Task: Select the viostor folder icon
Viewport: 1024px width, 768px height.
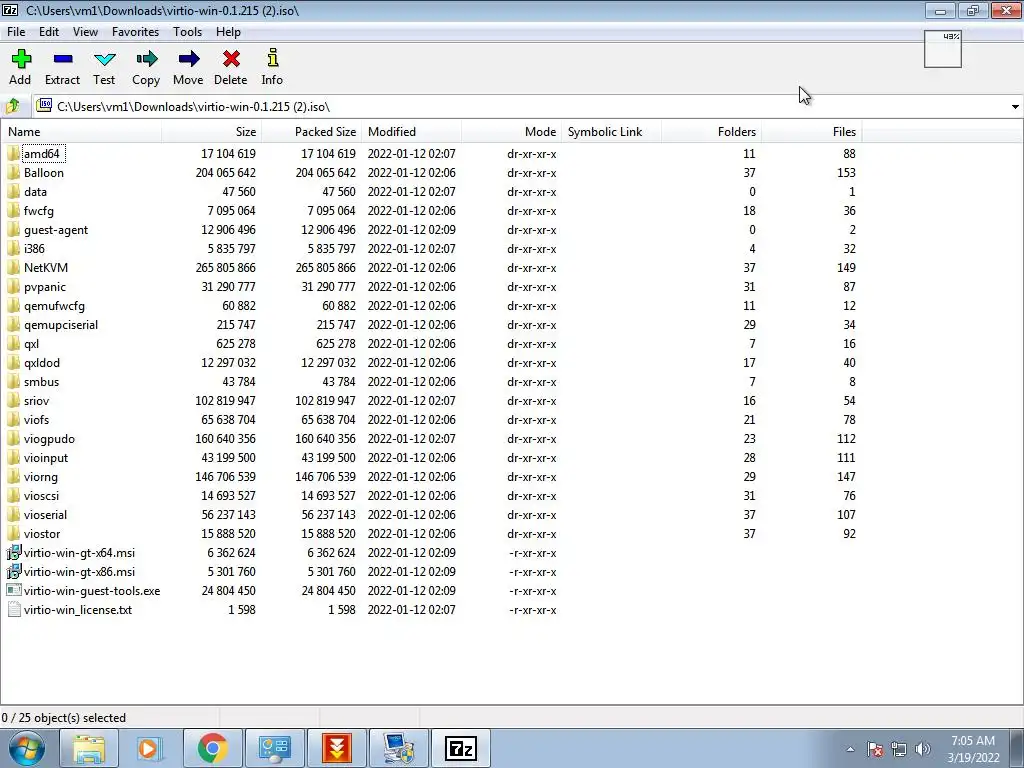Action: tap(13, 534)
